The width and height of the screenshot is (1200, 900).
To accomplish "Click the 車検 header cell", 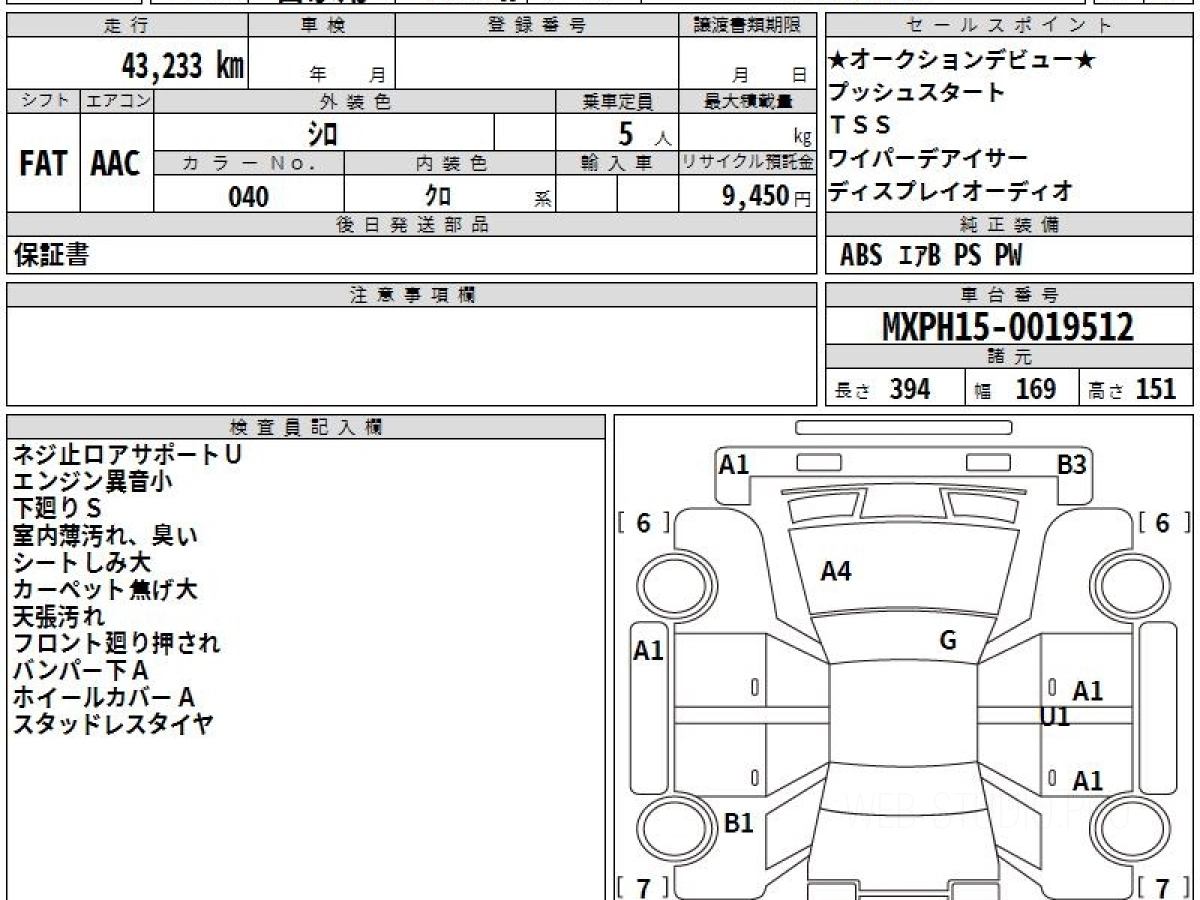I will point(322,26).
